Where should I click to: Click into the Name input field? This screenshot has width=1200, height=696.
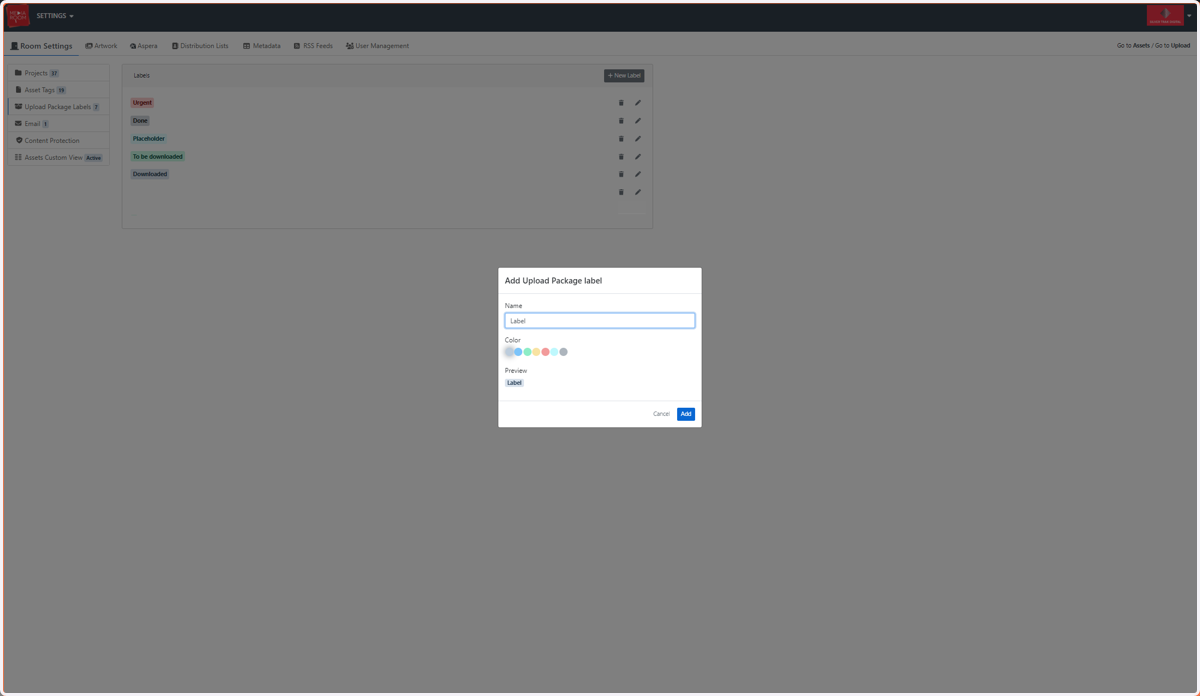tap(600, 321)
